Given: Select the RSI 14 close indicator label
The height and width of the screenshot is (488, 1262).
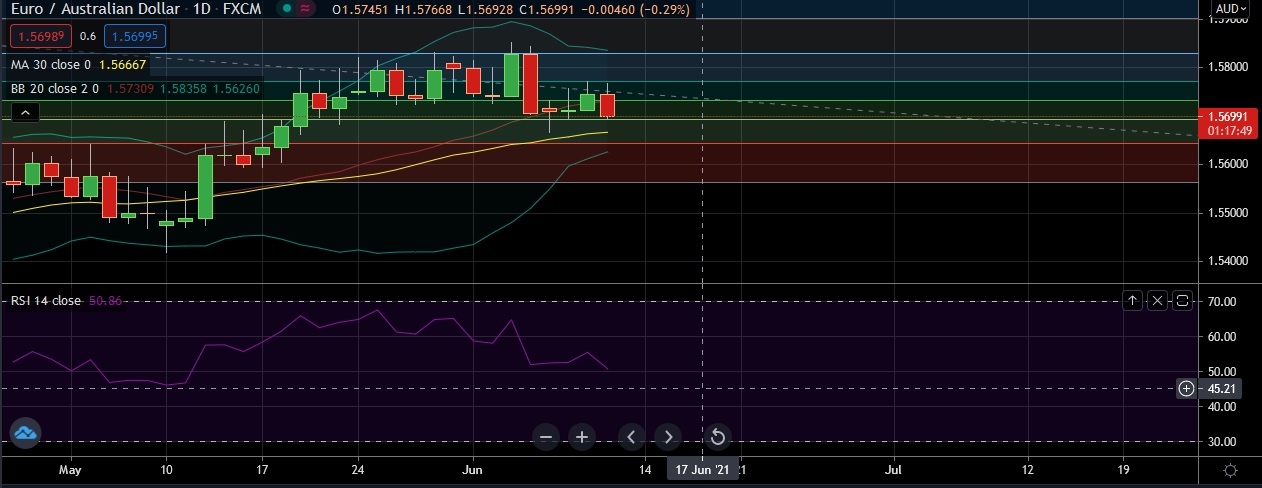Looking at the screenshot, I should (x=46, y=300).
